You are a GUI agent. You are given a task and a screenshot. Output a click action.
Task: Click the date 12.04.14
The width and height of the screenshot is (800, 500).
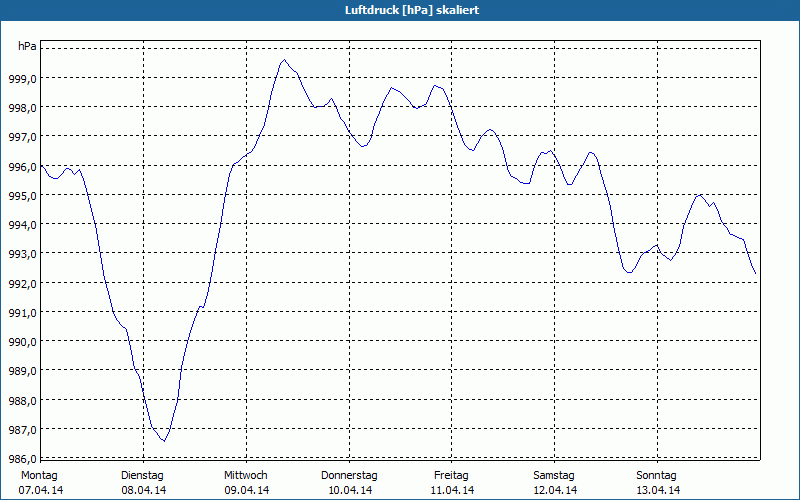click(x=555, y=491)
